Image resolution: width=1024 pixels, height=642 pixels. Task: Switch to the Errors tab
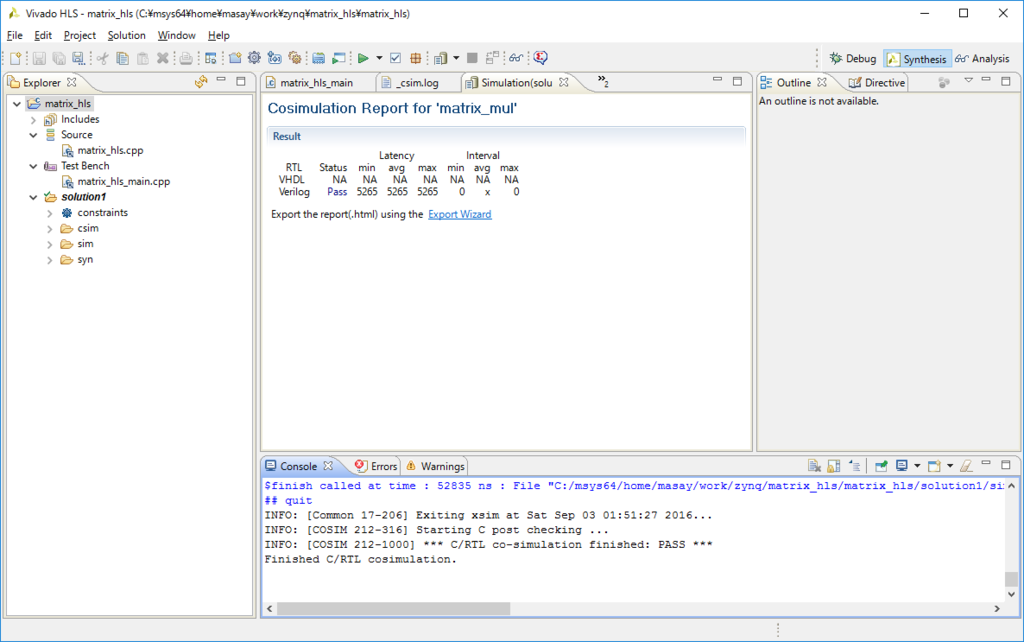[x=376, y=466]
